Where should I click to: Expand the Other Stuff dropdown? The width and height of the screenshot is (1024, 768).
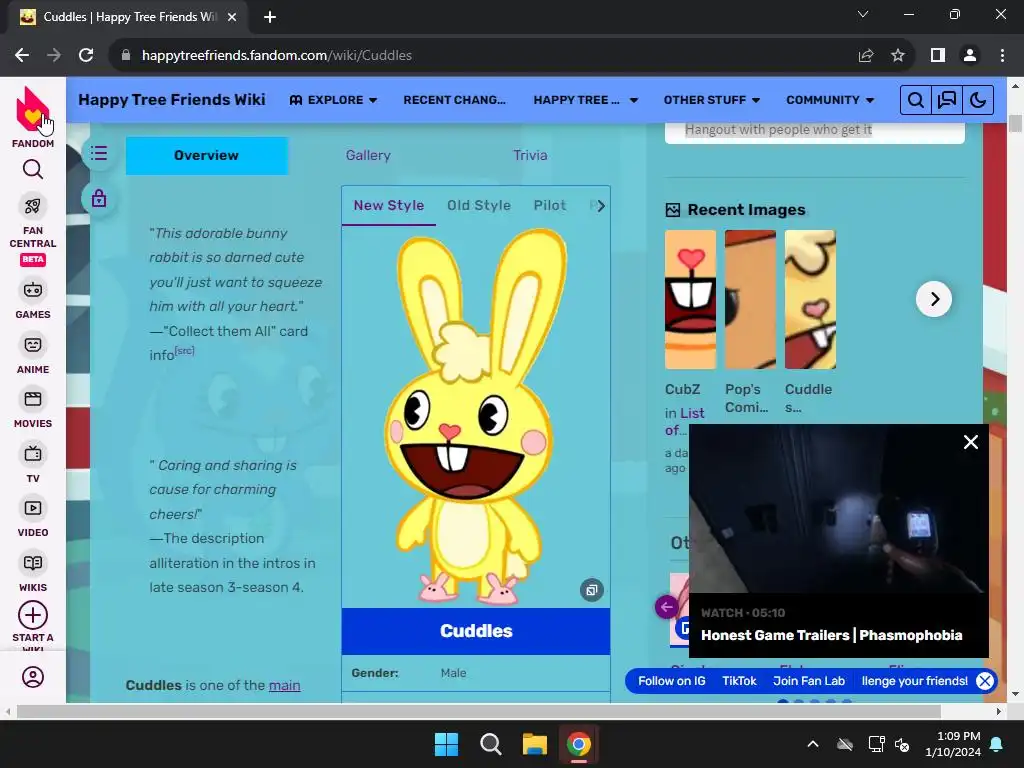pyautogui.click(x=712, y=100)
